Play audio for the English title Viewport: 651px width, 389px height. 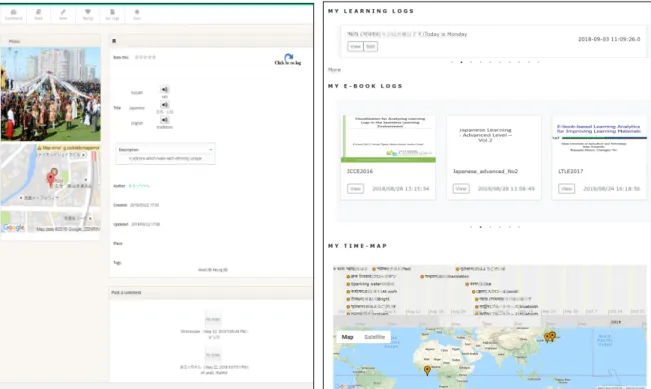165,120
